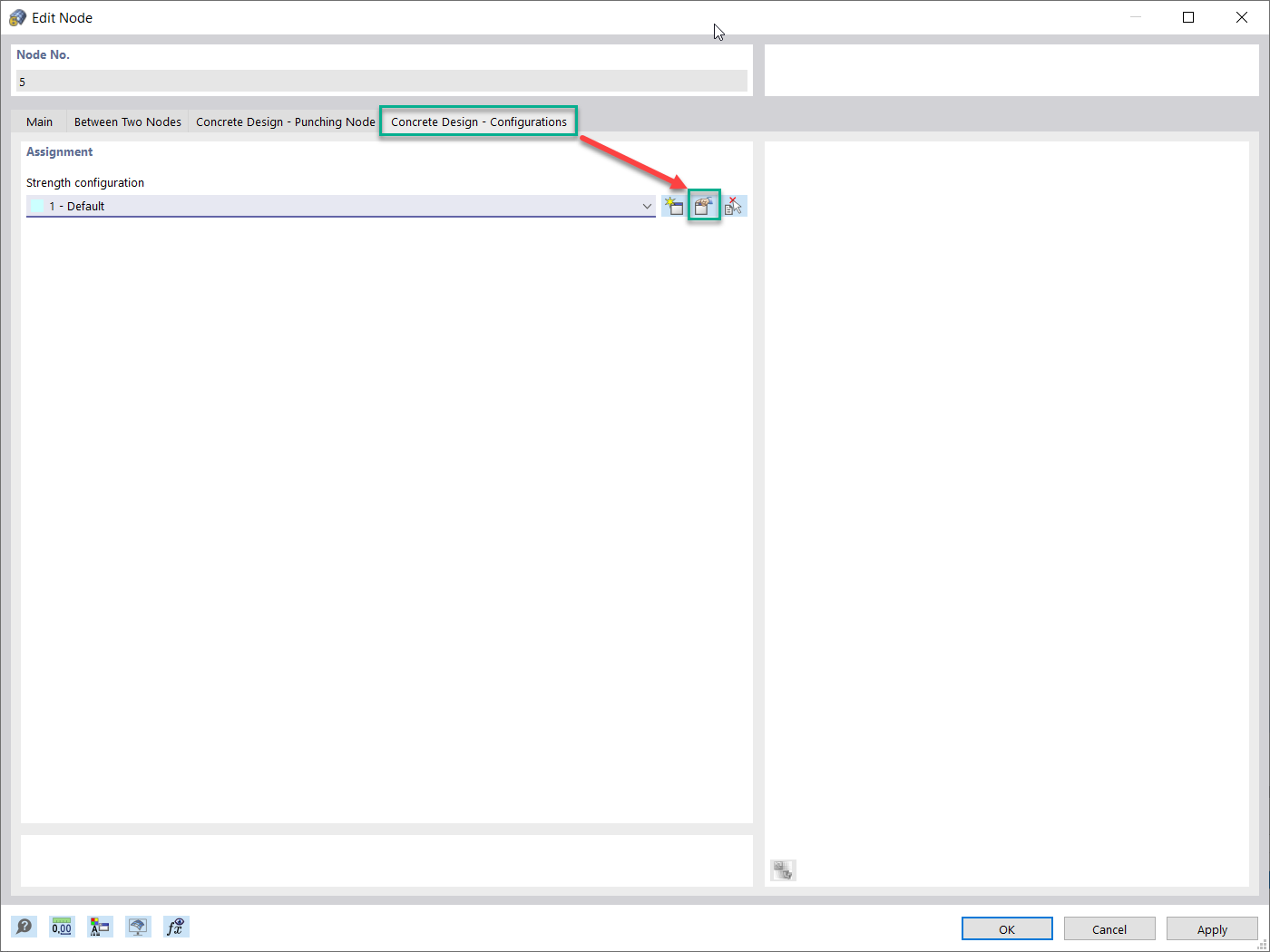Select the Concrete Design - Configurations tab

point(478,121)
